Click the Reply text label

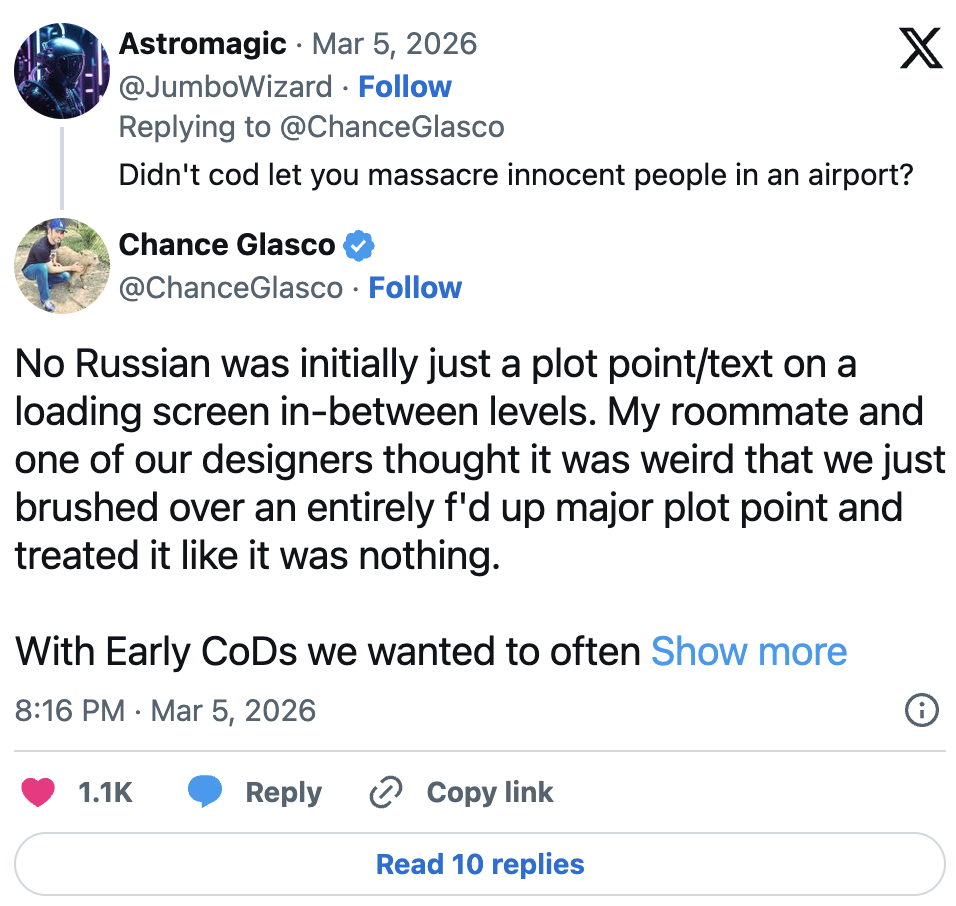point(283,793)
